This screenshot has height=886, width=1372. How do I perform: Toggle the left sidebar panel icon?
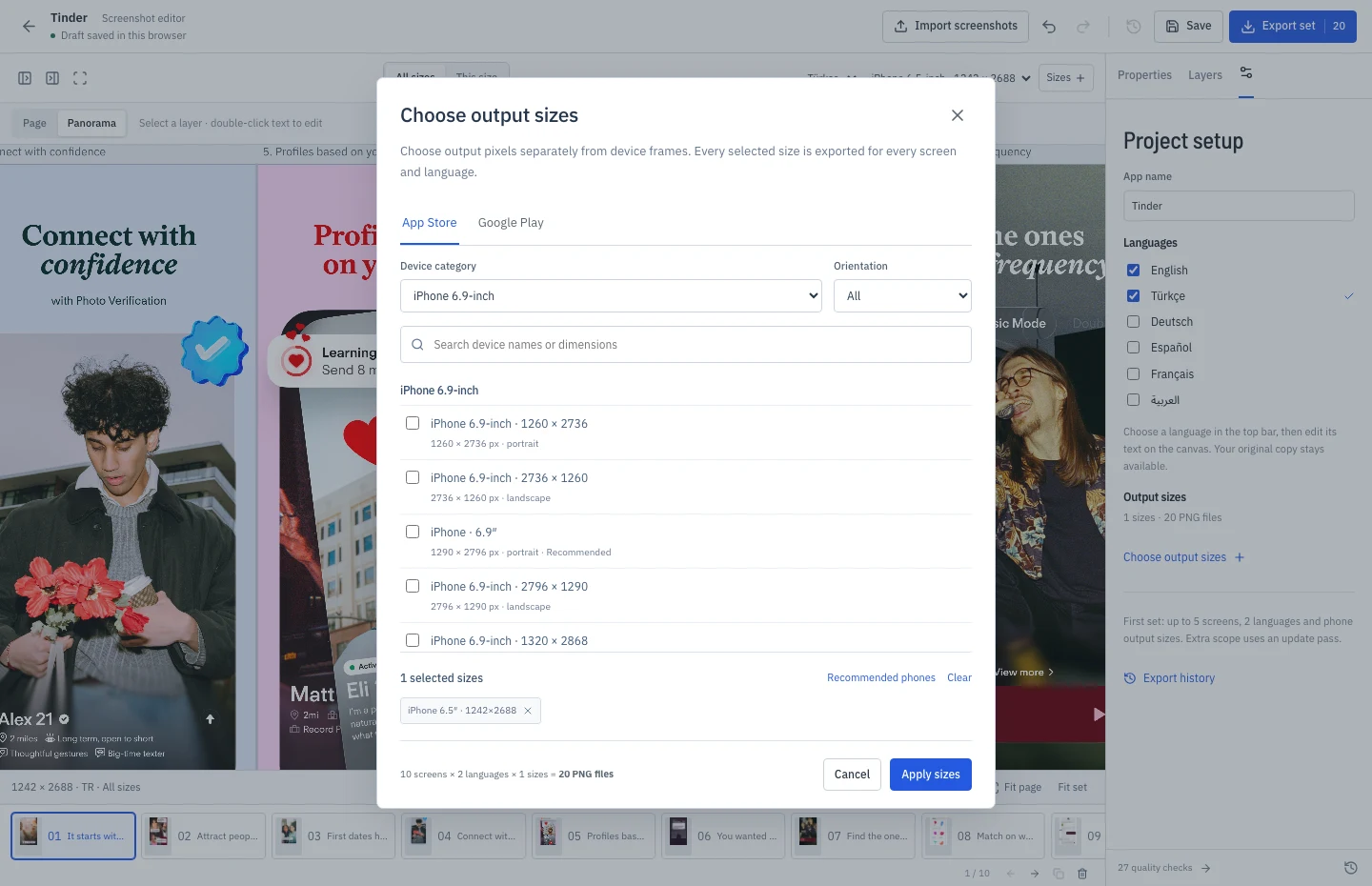click(25, 78)
